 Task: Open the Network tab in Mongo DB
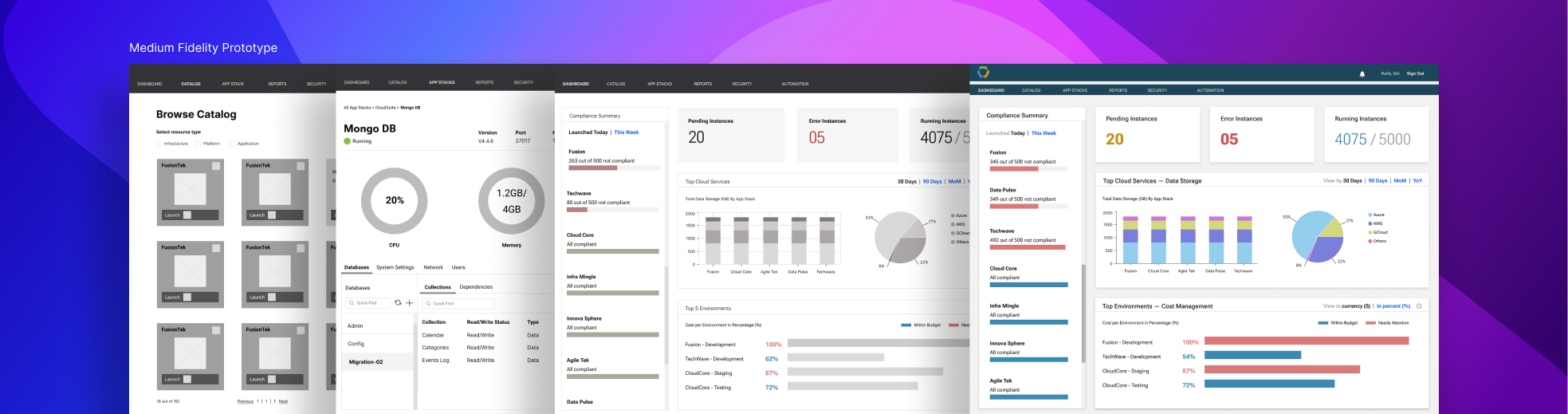pyautogui.click(x=433, y=267)
